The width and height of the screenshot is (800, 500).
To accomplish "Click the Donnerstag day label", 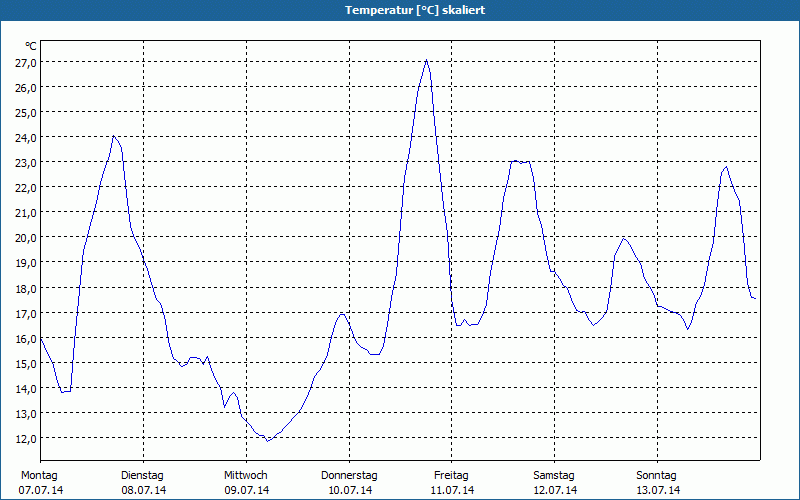I will point(349,475).
